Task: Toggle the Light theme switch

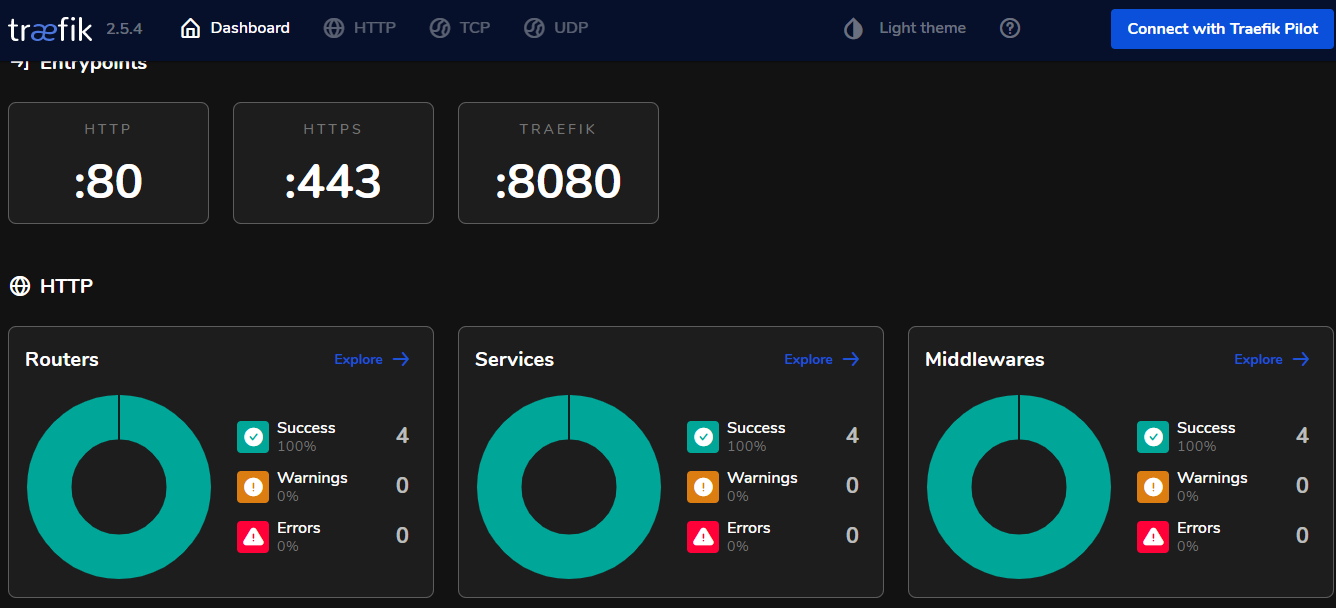Action: (x=905, y=28)
